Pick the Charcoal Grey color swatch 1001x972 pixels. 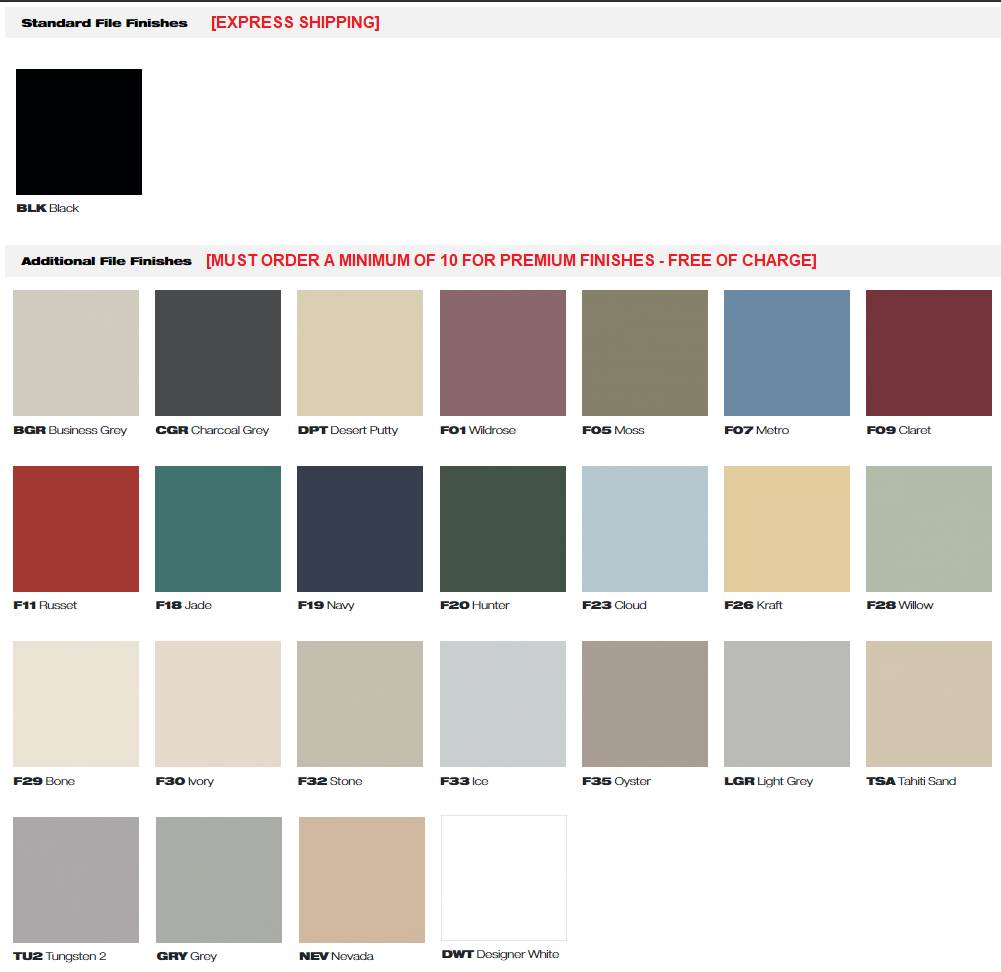(218, 353)
